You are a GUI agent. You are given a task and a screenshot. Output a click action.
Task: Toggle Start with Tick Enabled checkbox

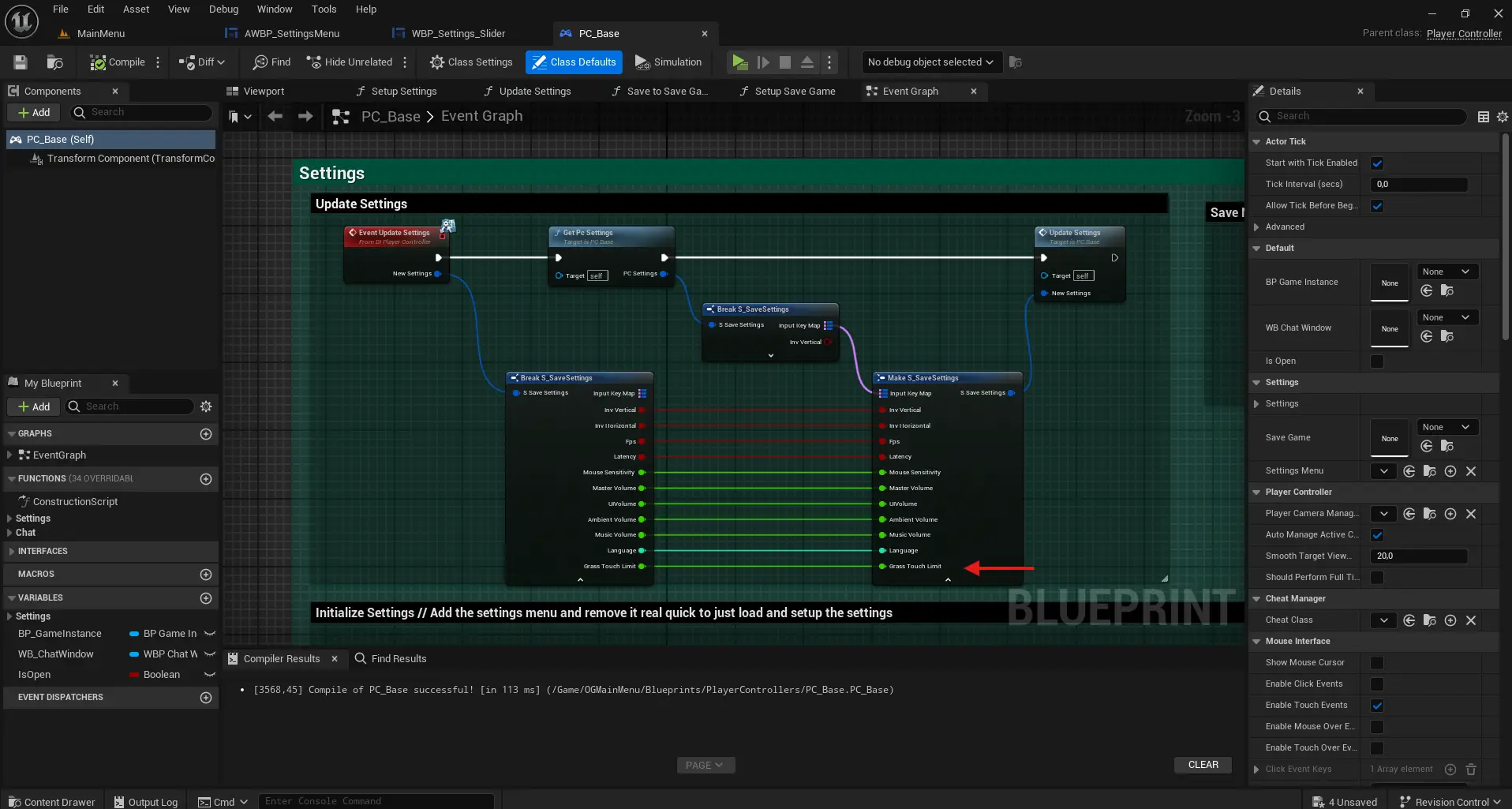[1377, 163]
